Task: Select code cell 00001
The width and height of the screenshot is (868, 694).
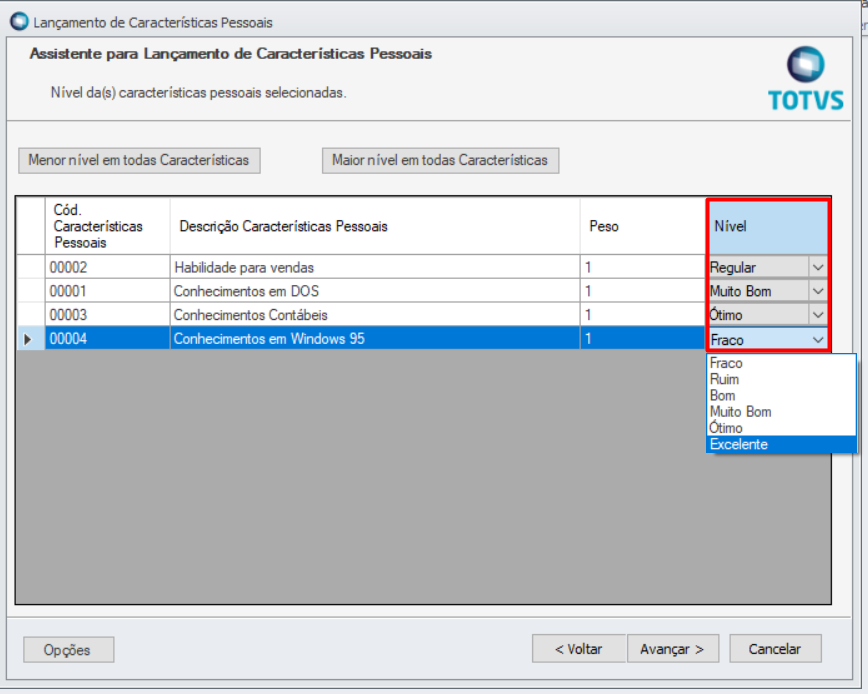Action: [107, 291]
